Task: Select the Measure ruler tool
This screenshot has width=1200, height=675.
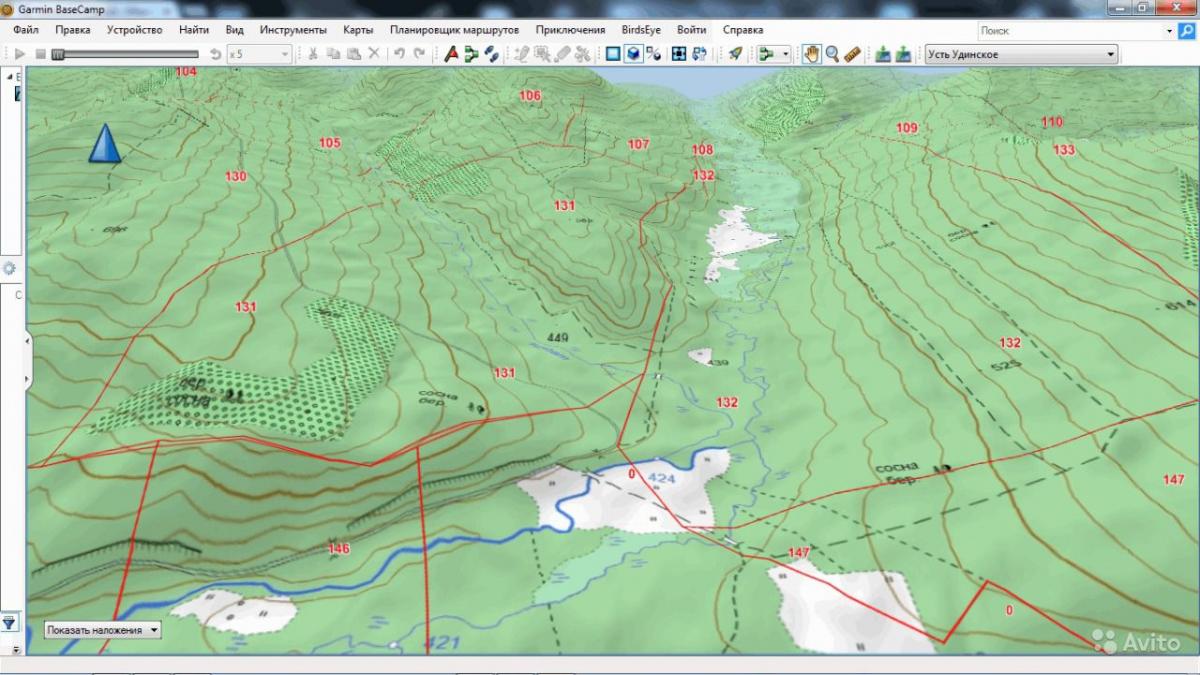Action: [852, 54]
